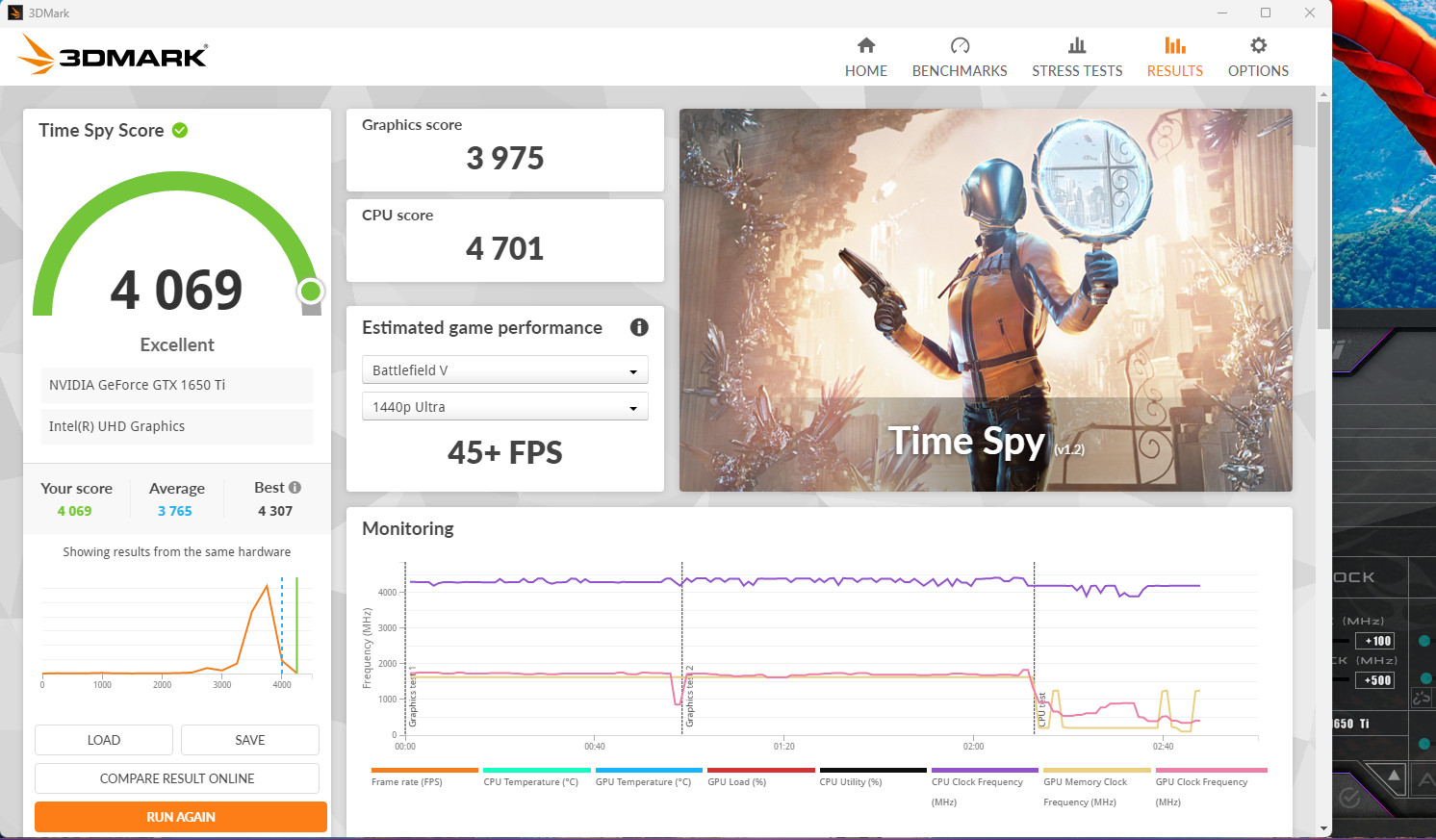Click the 45+ FPS estimate
The image size is (1436, 840).
click(x=505, y=452)
